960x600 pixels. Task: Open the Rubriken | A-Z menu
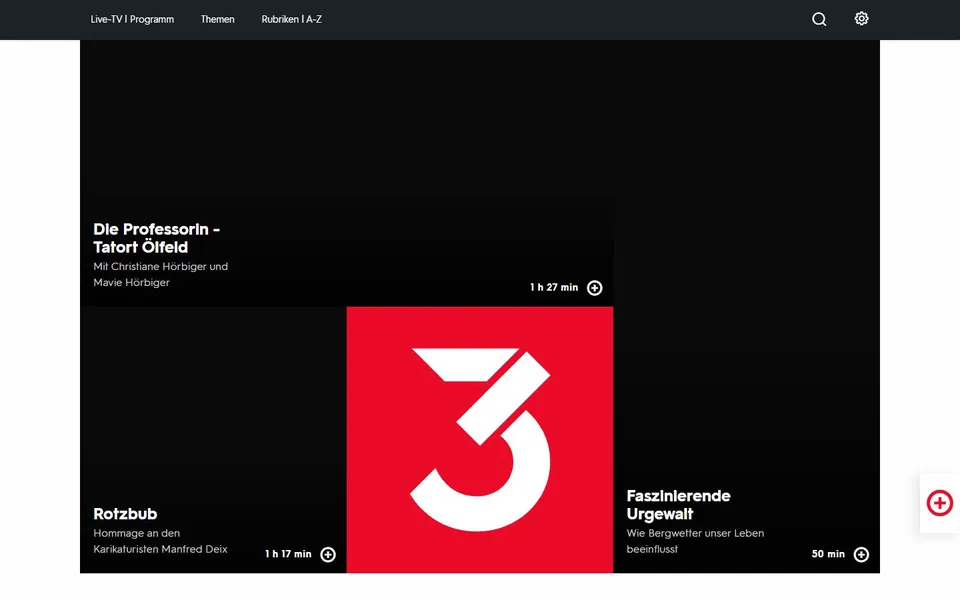[x=291, y=20]
